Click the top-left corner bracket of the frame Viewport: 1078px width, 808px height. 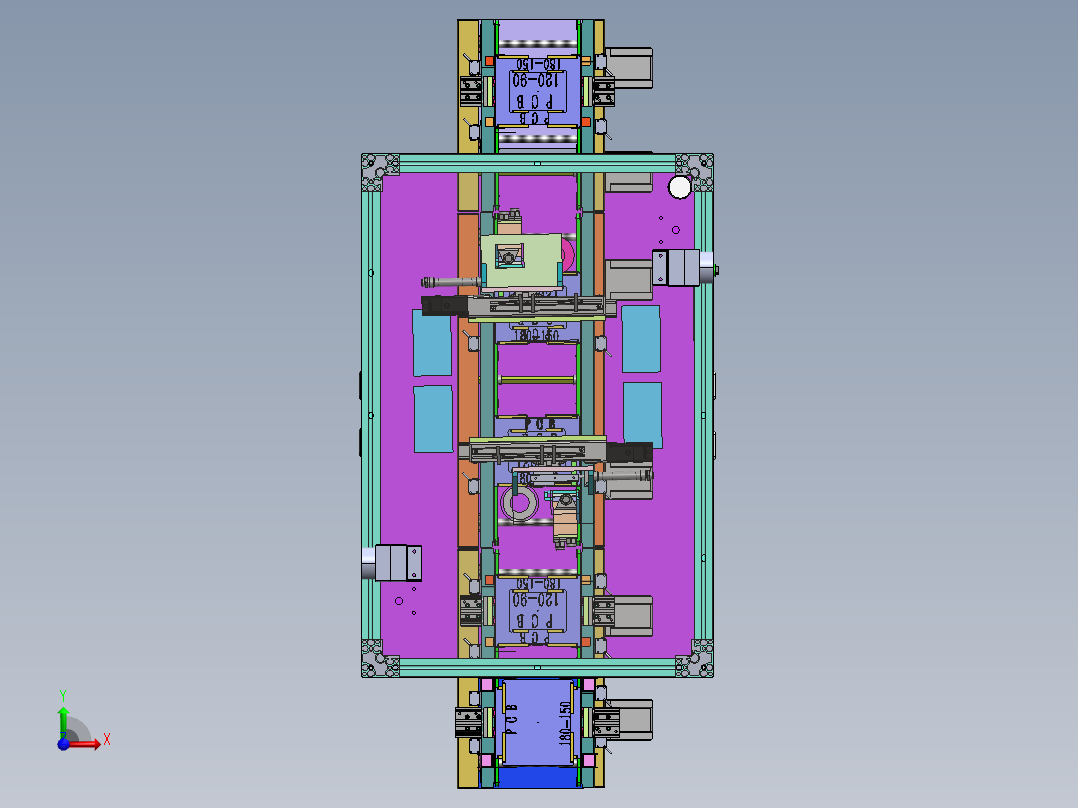tap(380, 172)
